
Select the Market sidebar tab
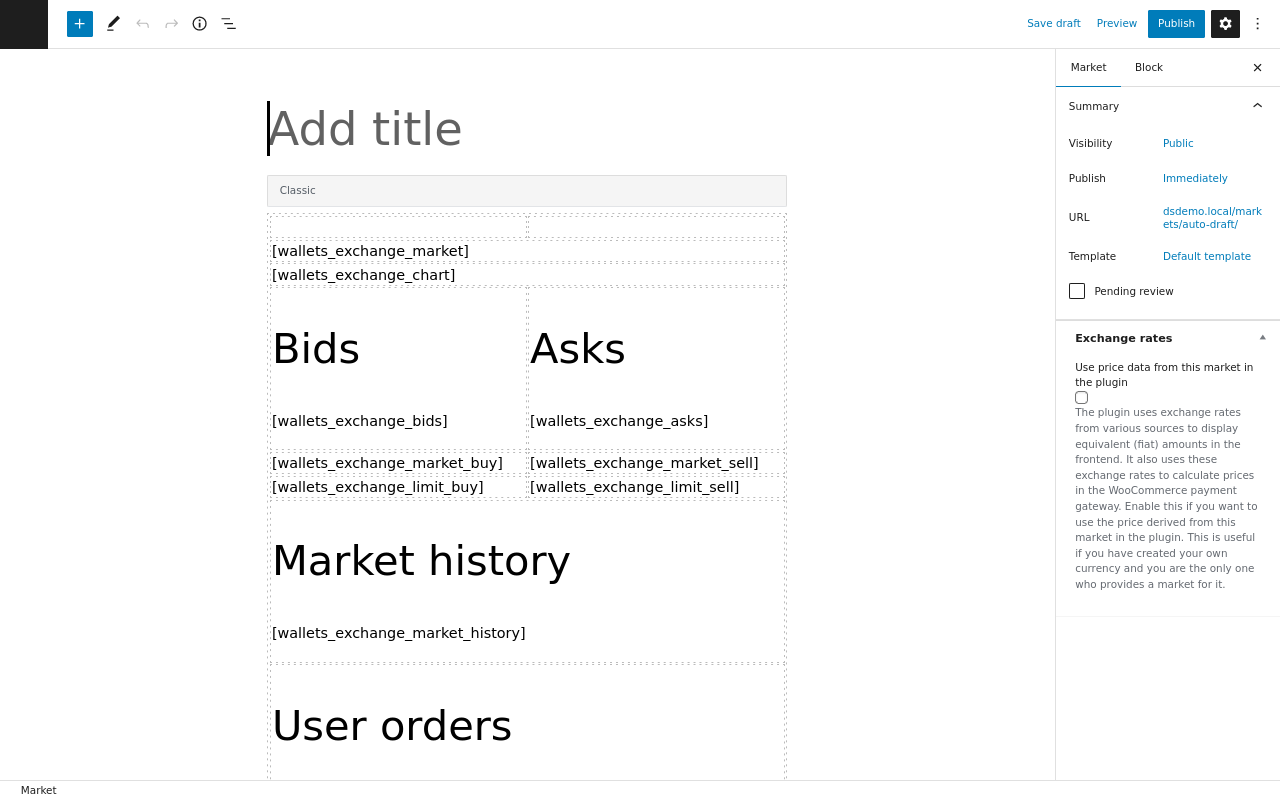1088,68
